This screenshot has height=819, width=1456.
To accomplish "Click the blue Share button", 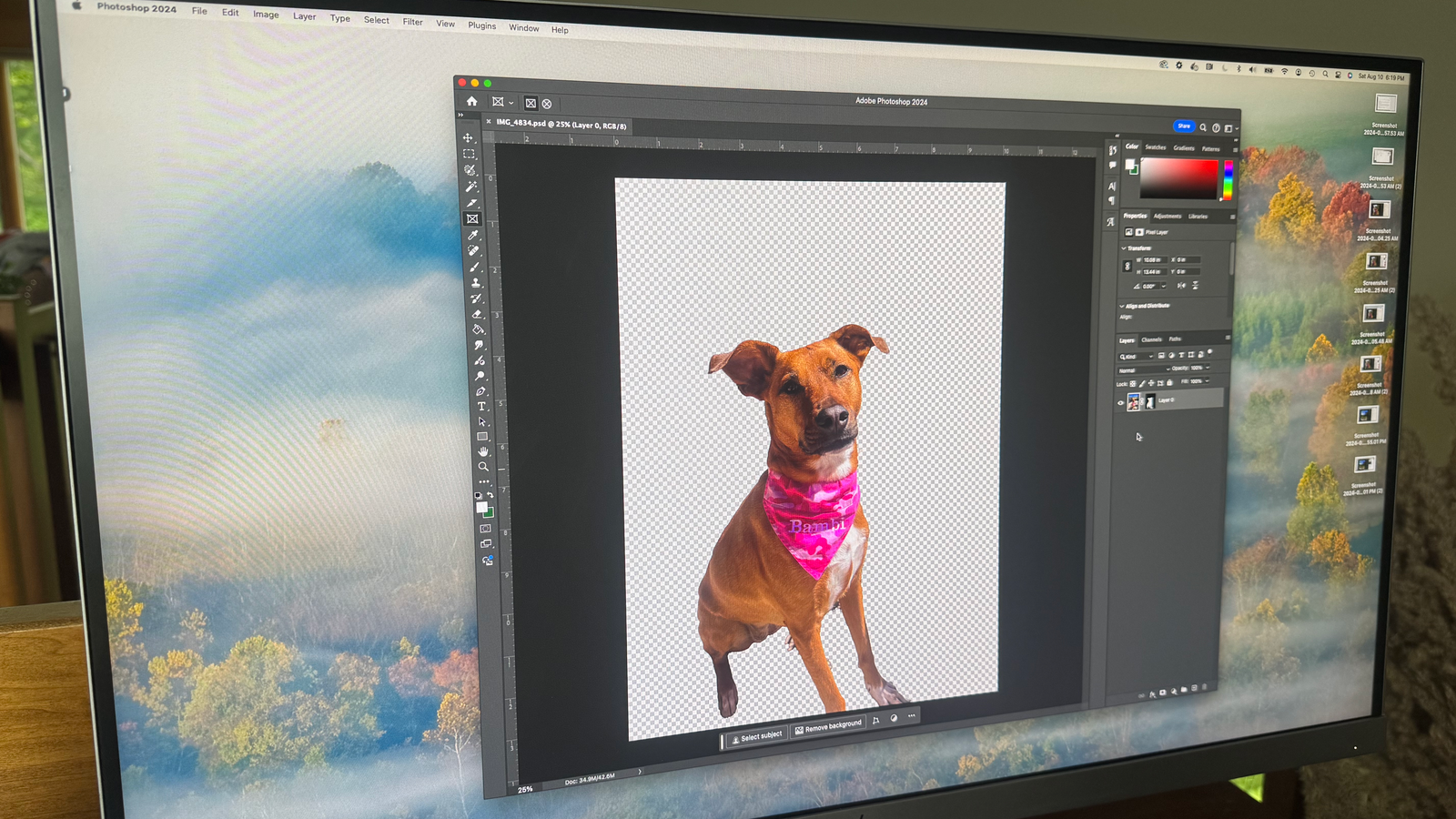I will (1183, 126).
